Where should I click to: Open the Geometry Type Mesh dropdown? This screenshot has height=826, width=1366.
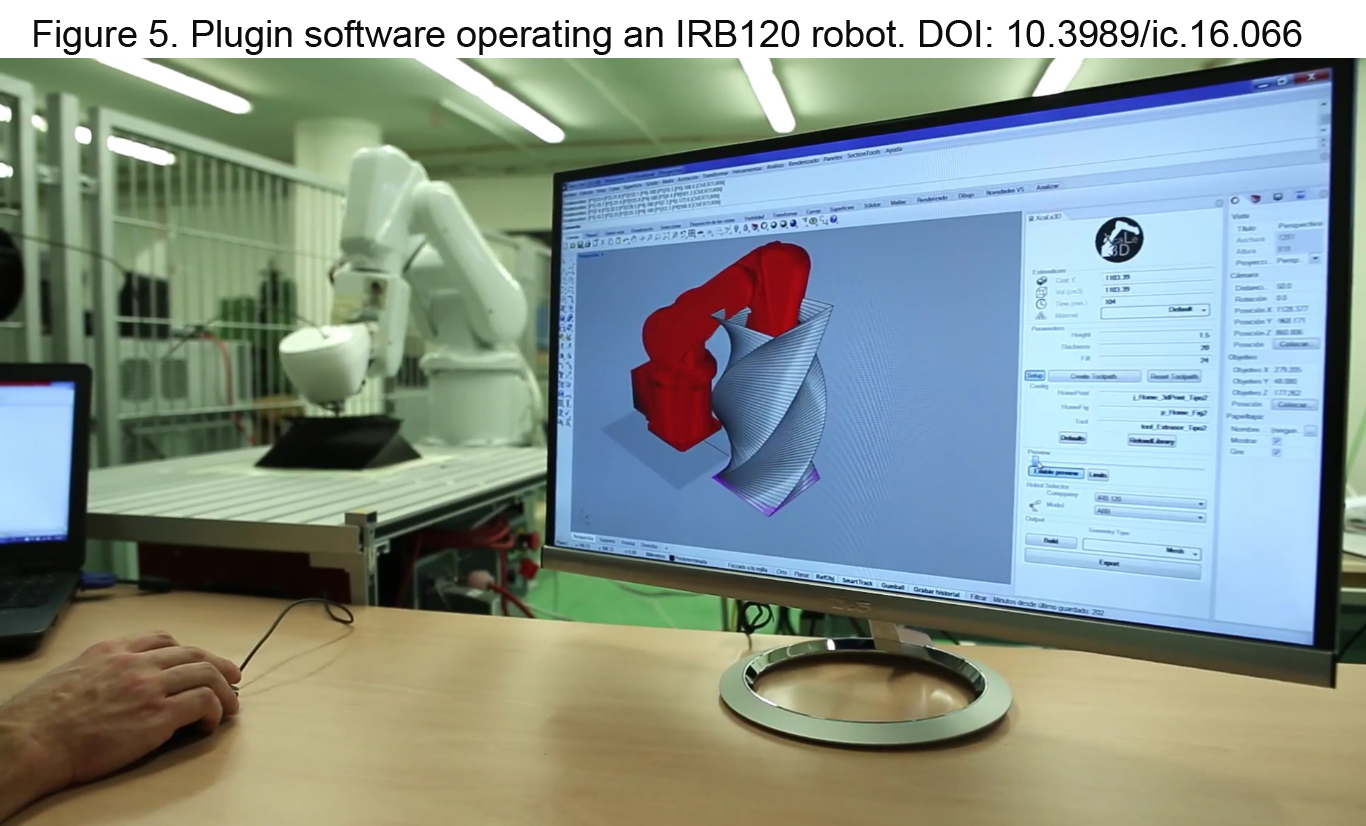pos(1142,549)
